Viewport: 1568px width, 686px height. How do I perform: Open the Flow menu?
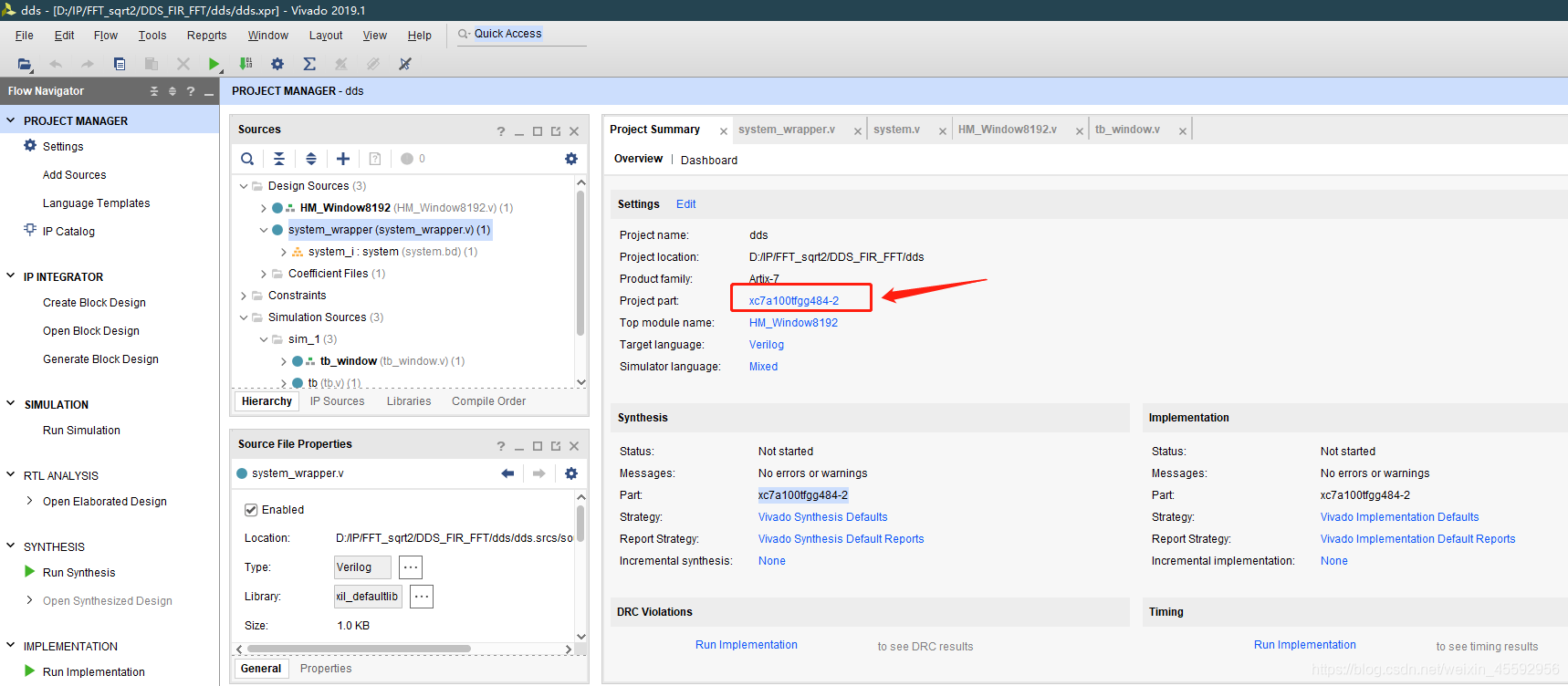106,36
